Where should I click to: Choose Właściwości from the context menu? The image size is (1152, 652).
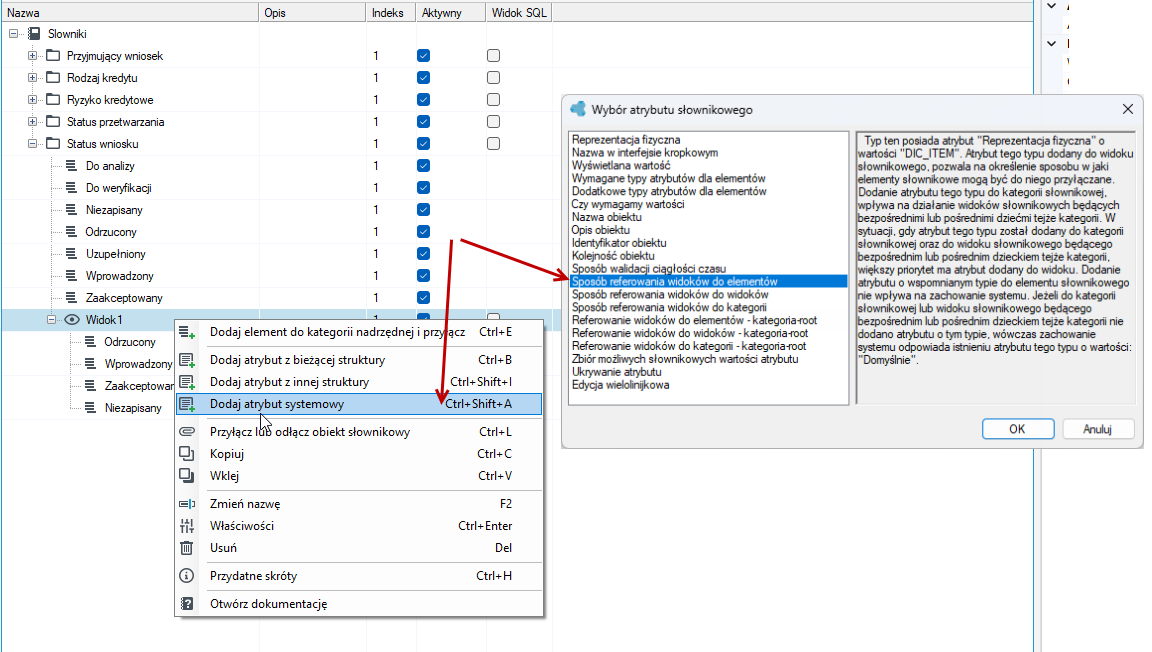[359, 526]
